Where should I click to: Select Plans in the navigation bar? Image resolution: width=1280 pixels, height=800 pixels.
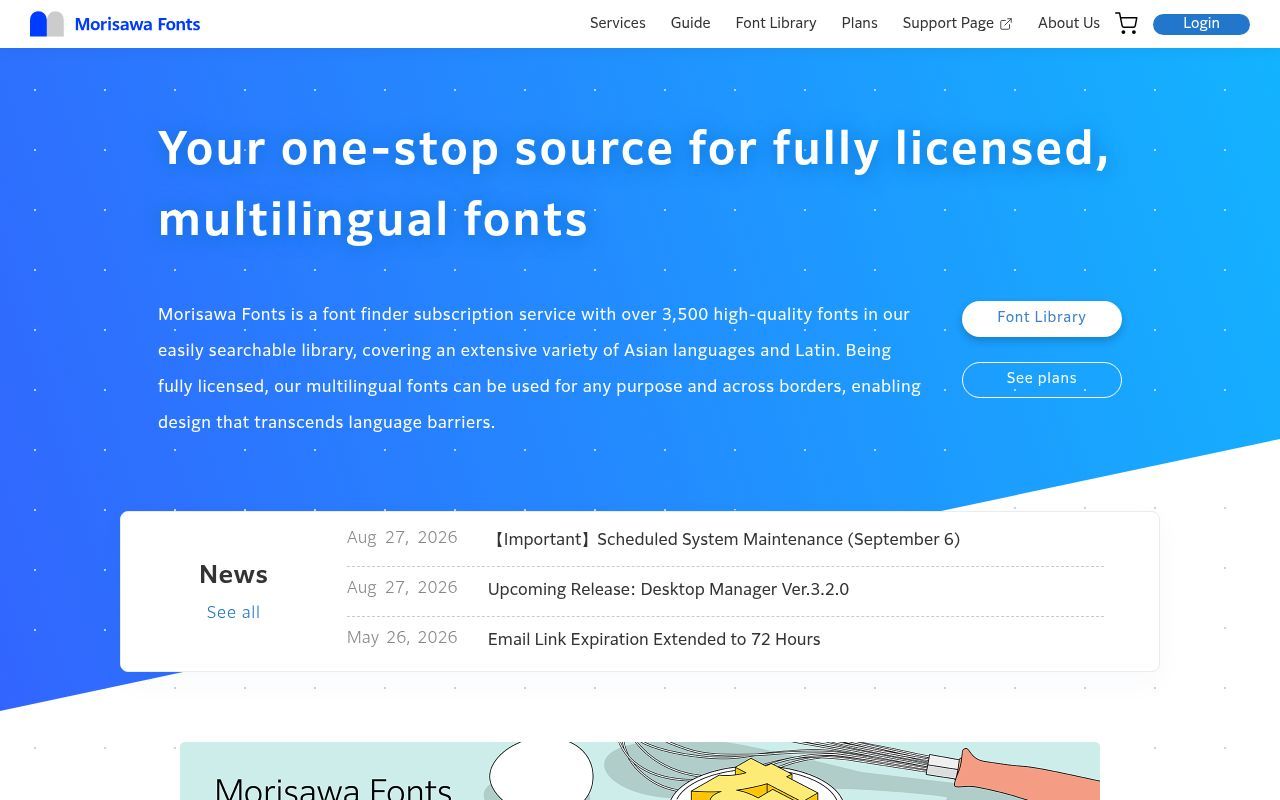(860, 23)
